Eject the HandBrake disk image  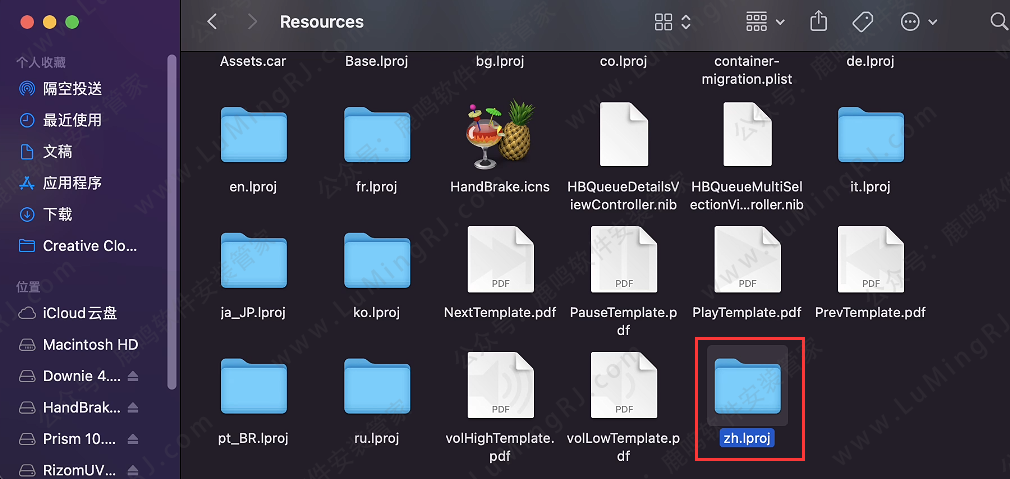point(134,407)
